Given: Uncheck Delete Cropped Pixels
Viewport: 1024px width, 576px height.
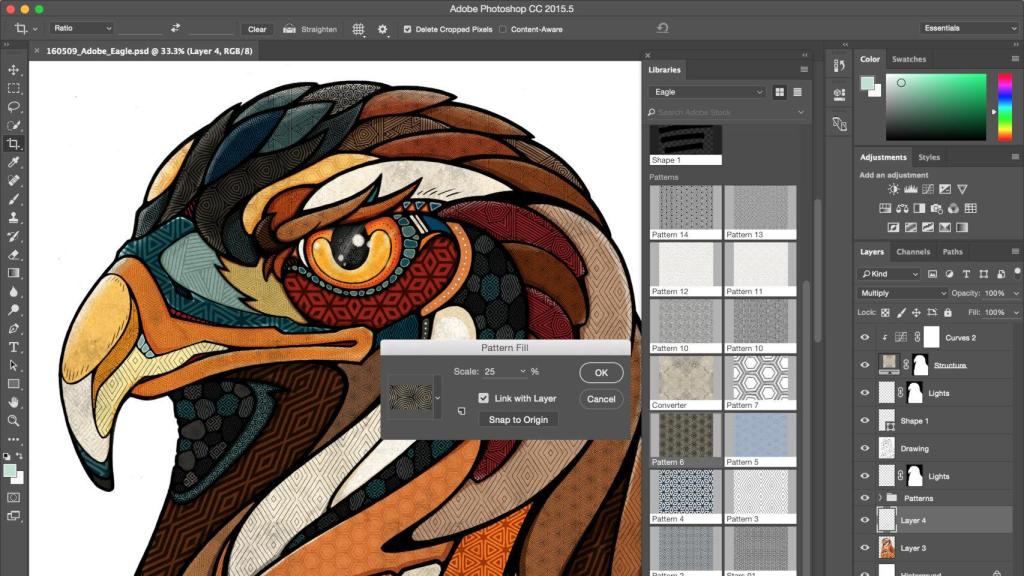Looking at the screenshot, I should tap(407, 29).
